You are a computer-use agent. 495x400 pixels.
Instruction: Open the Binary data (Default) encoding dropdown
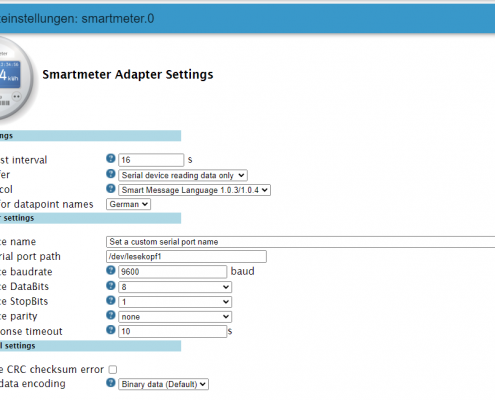[163, 384]
